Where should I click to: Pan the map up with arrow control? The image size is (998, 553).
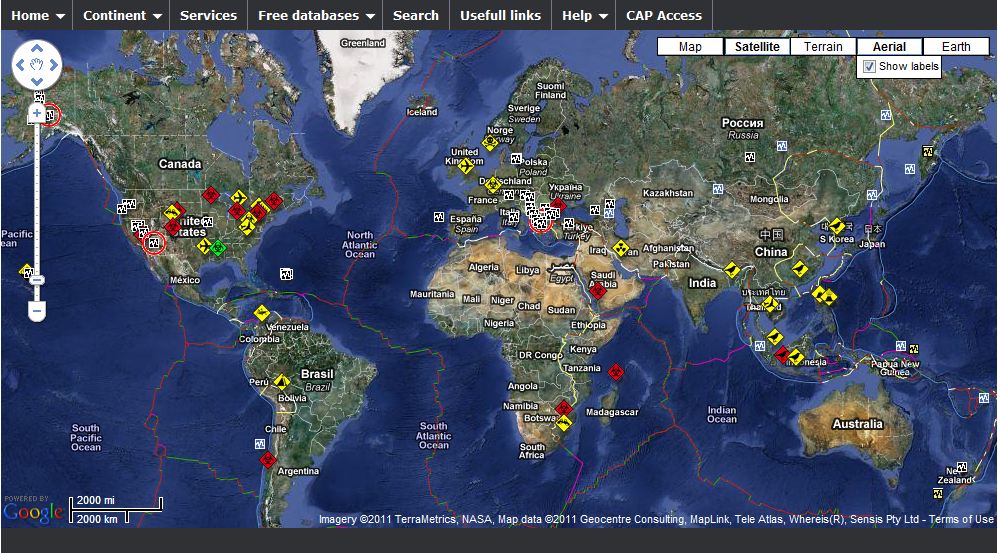[37, 48]
